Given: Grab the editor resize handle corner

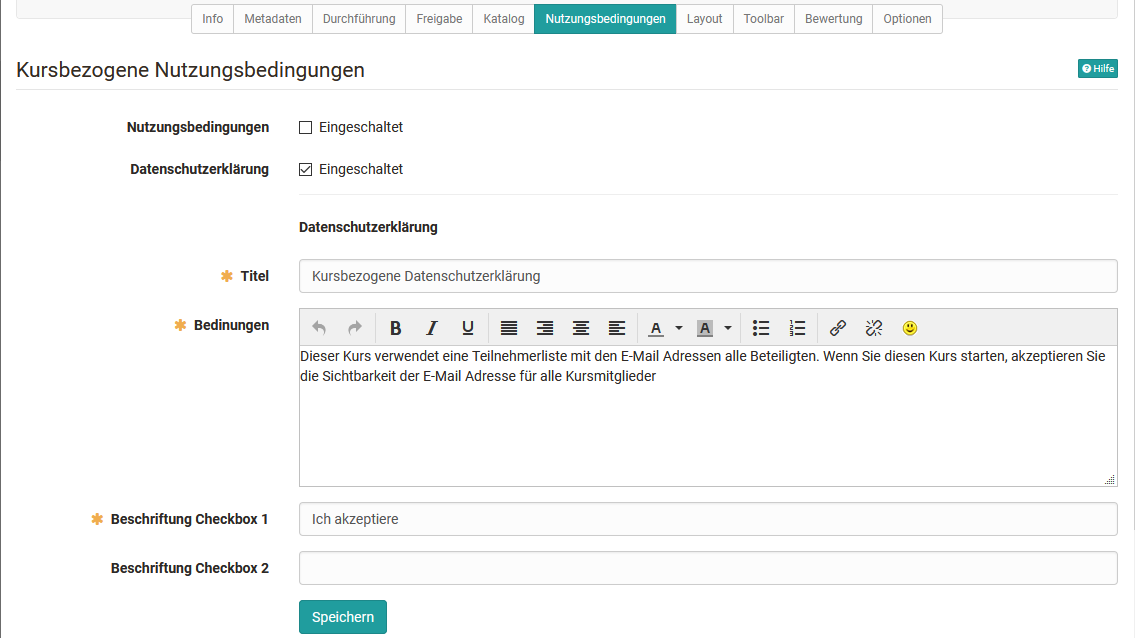Looking at the screenshot, I should click(x=1110, y=479).
